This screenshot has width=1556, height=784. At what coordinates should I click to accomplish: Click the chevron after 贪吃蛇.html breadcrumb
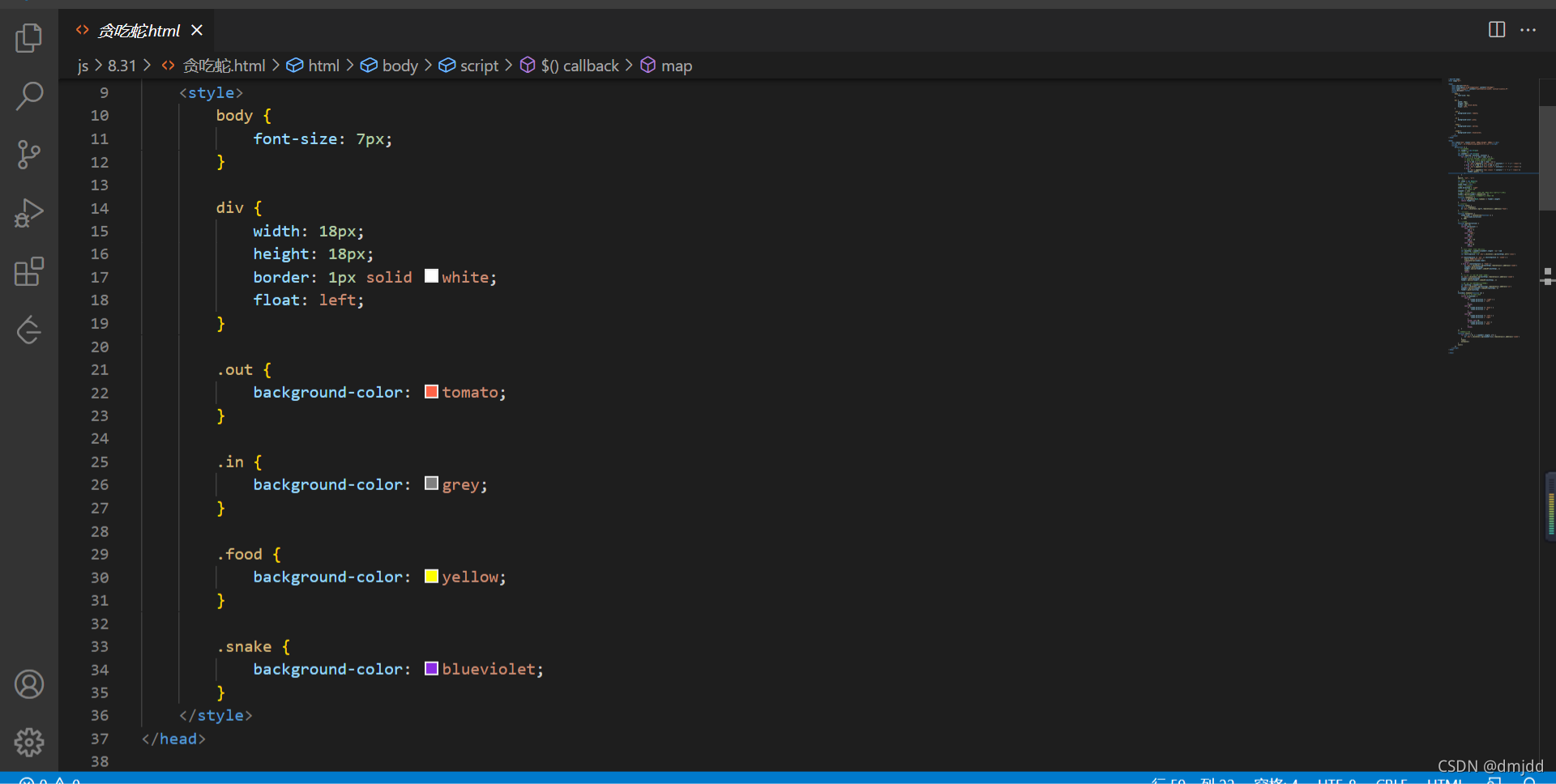[x=276, y=65]
